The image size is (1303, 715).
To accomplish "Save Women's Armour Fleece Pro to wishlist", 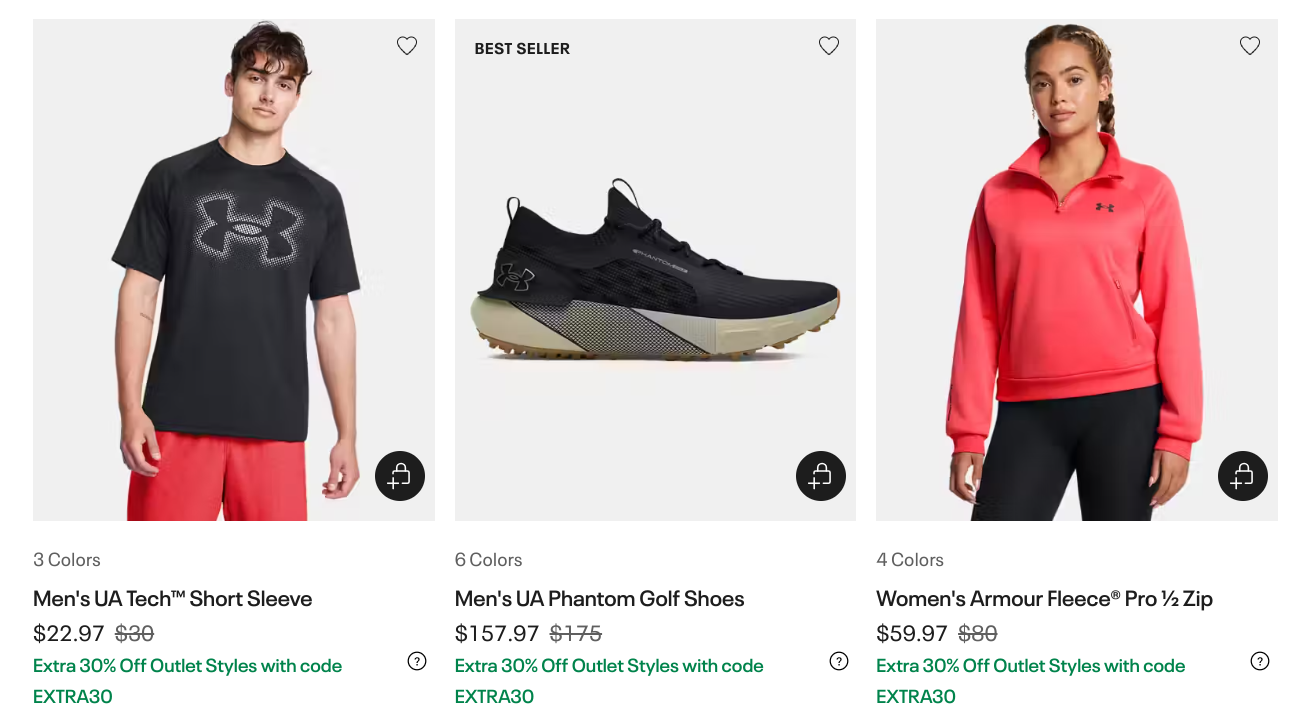I will [1250, 46].
